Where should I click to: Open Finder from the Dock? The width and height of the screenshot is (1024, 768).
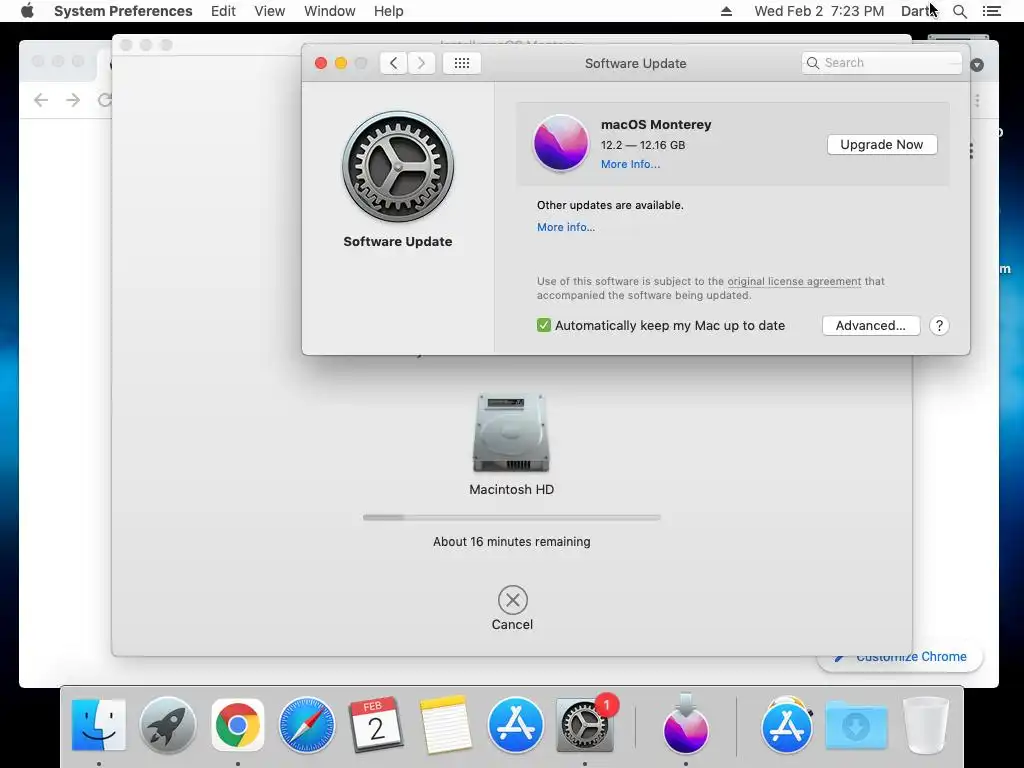click(x=99, y=725)
